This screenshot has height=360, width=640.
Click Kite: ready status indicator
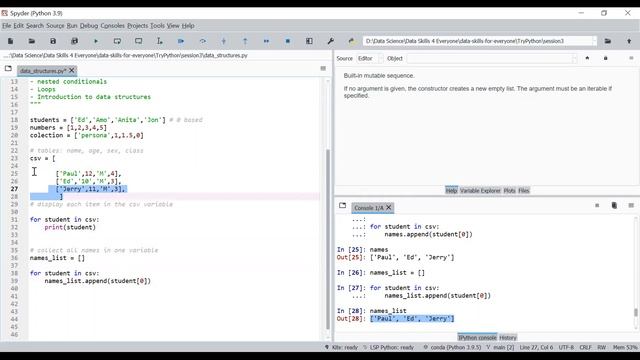click(x=341, y=347)
